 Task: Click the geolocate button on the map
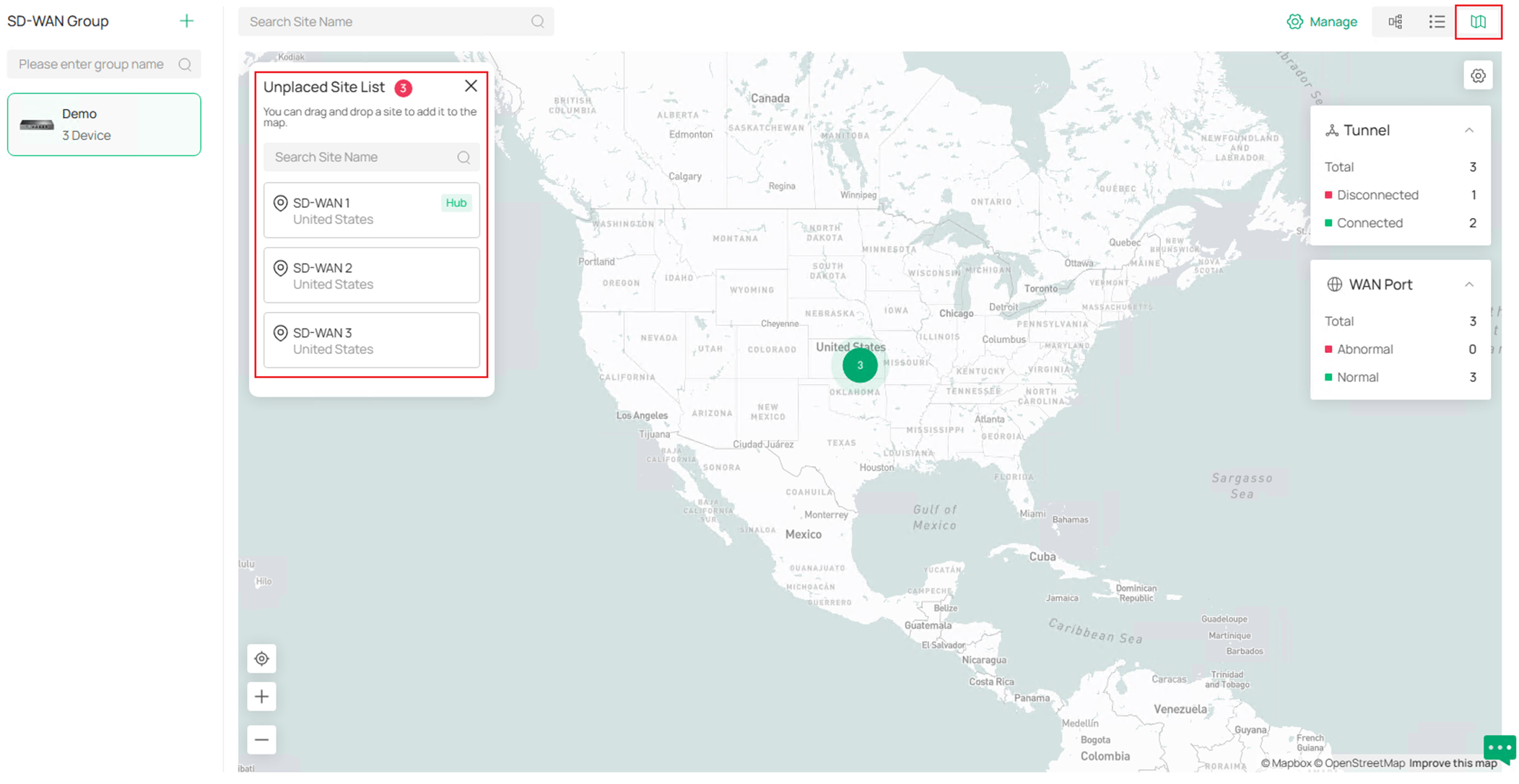(x=261, y=658)
